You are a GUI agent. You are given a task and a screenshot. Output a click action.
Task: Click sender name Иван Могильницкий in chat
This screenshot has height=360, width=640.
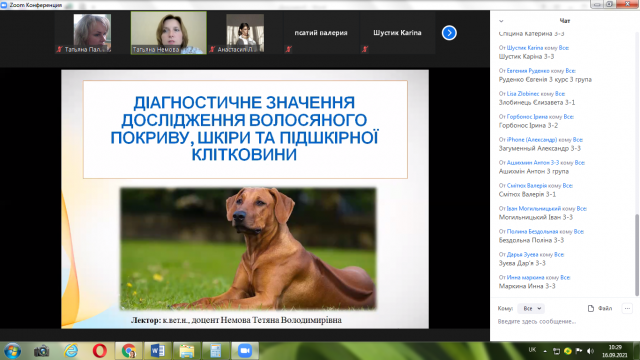pos(533,209)
